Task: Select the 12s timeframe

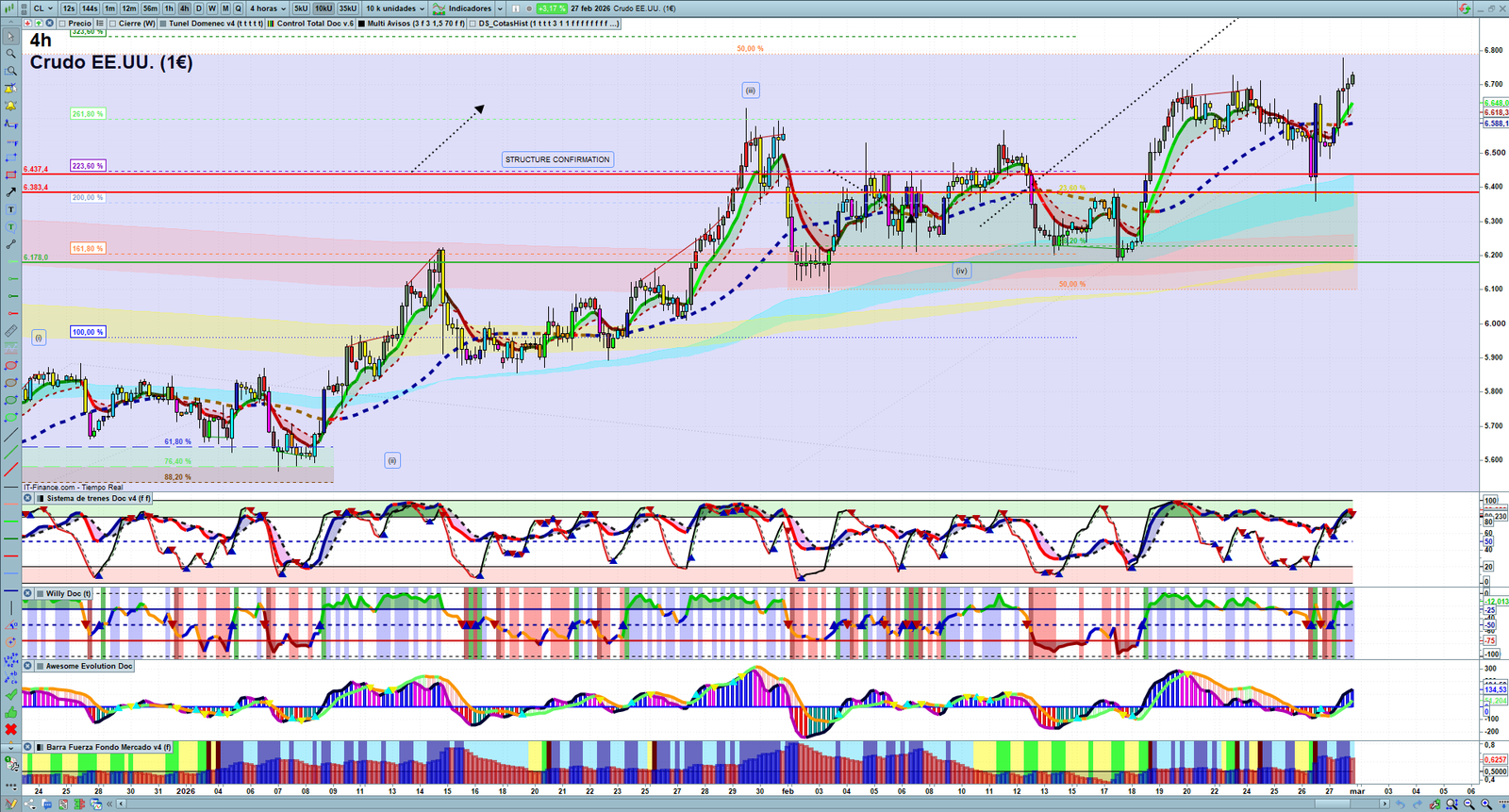Action: [x=69, y=8]
